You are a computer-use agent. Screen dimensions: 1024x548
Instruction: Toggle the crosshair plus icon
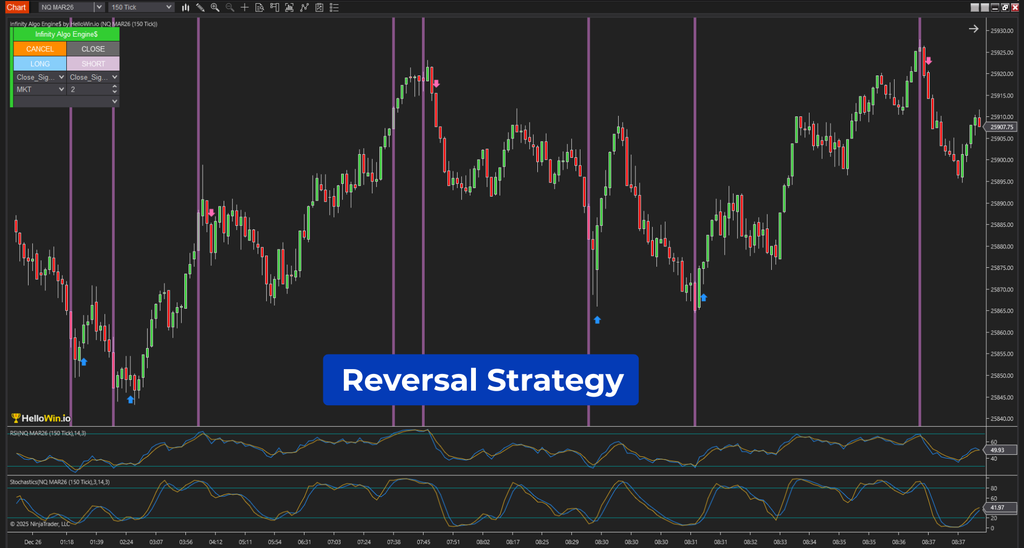(244, 7)
